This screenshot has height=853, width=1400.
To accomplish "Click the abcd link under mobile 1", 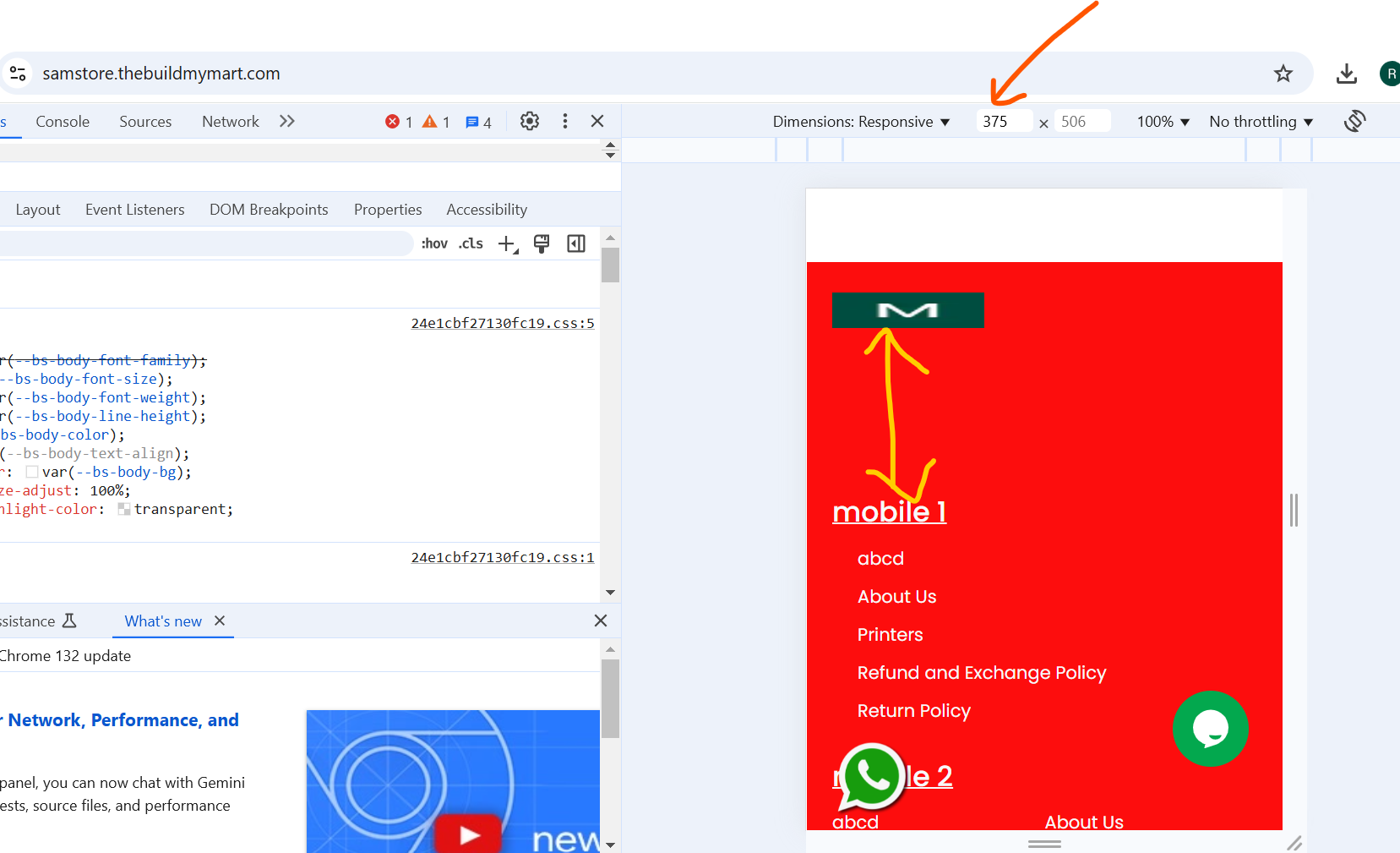I will click(880, 559).
